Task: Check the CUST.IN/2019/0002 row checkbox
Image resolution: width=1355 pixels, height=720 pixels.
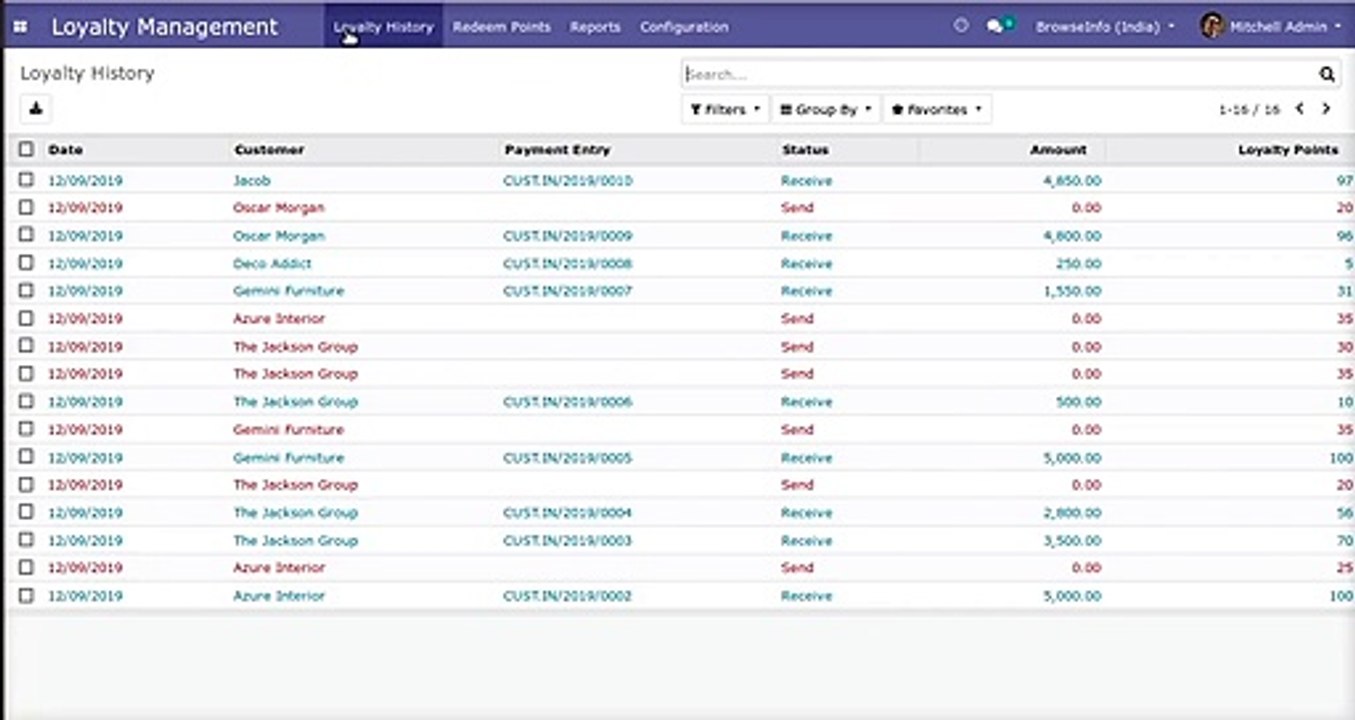Action: (26, 595)
